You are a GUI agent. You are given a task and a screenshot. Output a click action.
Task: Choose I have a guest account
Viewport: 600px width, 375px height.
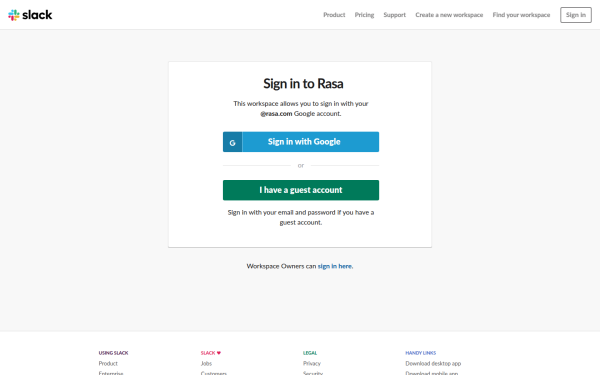tap(301, 190)
